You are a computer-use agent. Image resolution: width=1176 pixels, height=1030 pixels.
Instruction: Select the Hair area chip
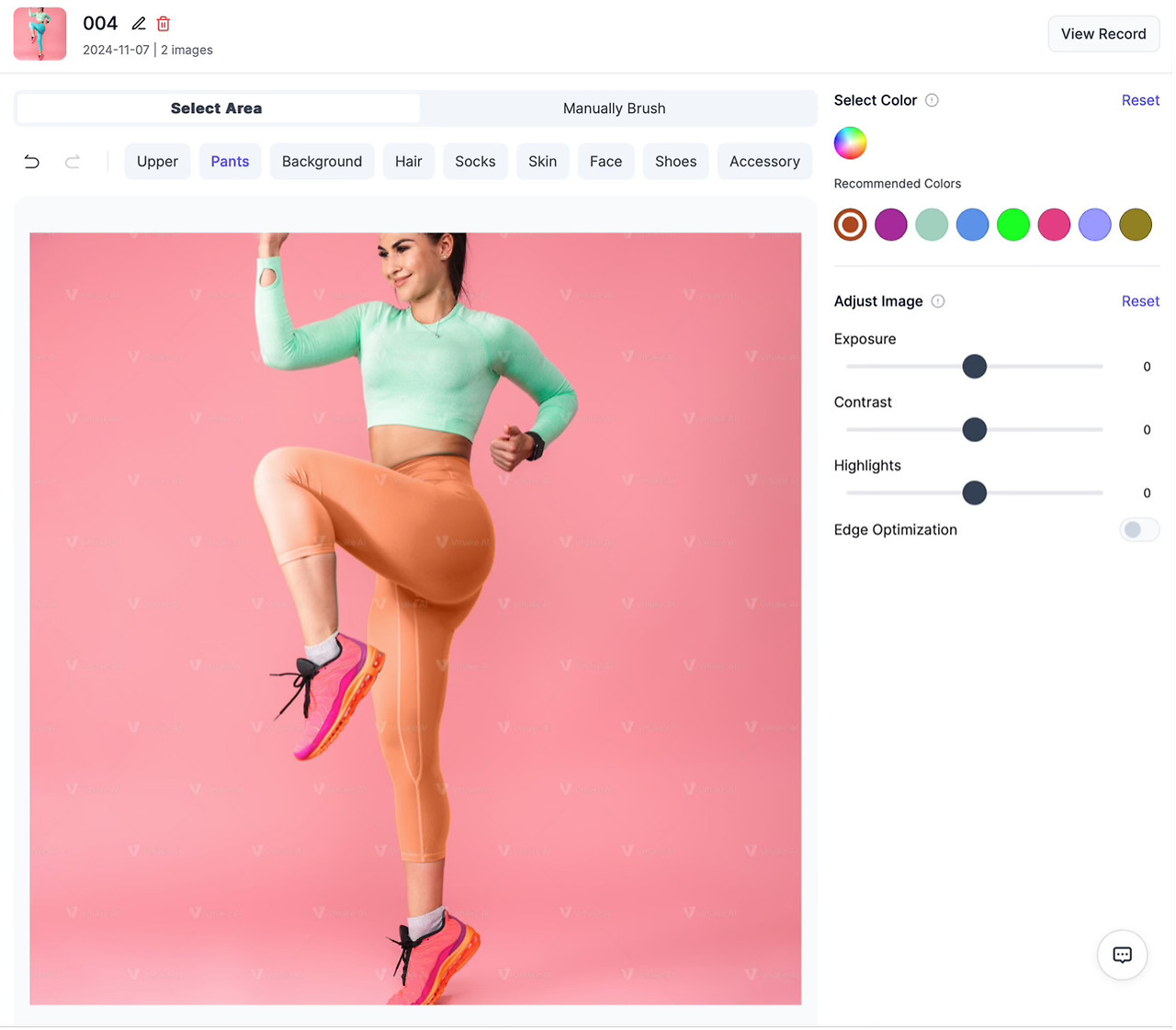pyautogui.click(x=409, y=162)
